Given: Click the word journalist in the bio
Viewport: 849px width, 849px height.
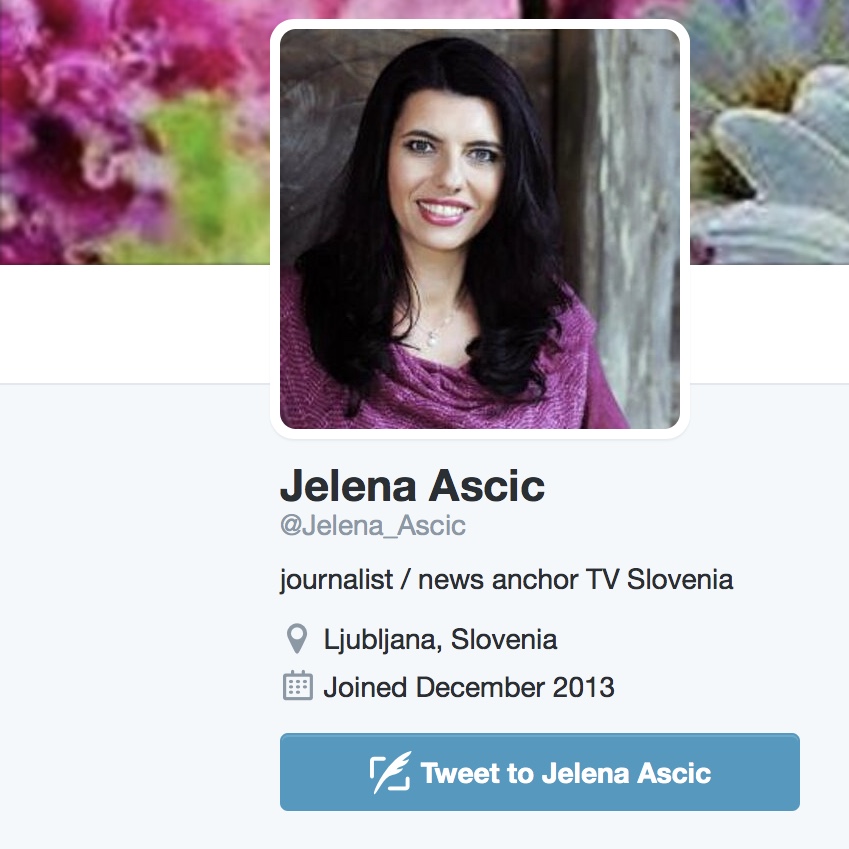Looking at the screenshot, I should click(336, 580).
